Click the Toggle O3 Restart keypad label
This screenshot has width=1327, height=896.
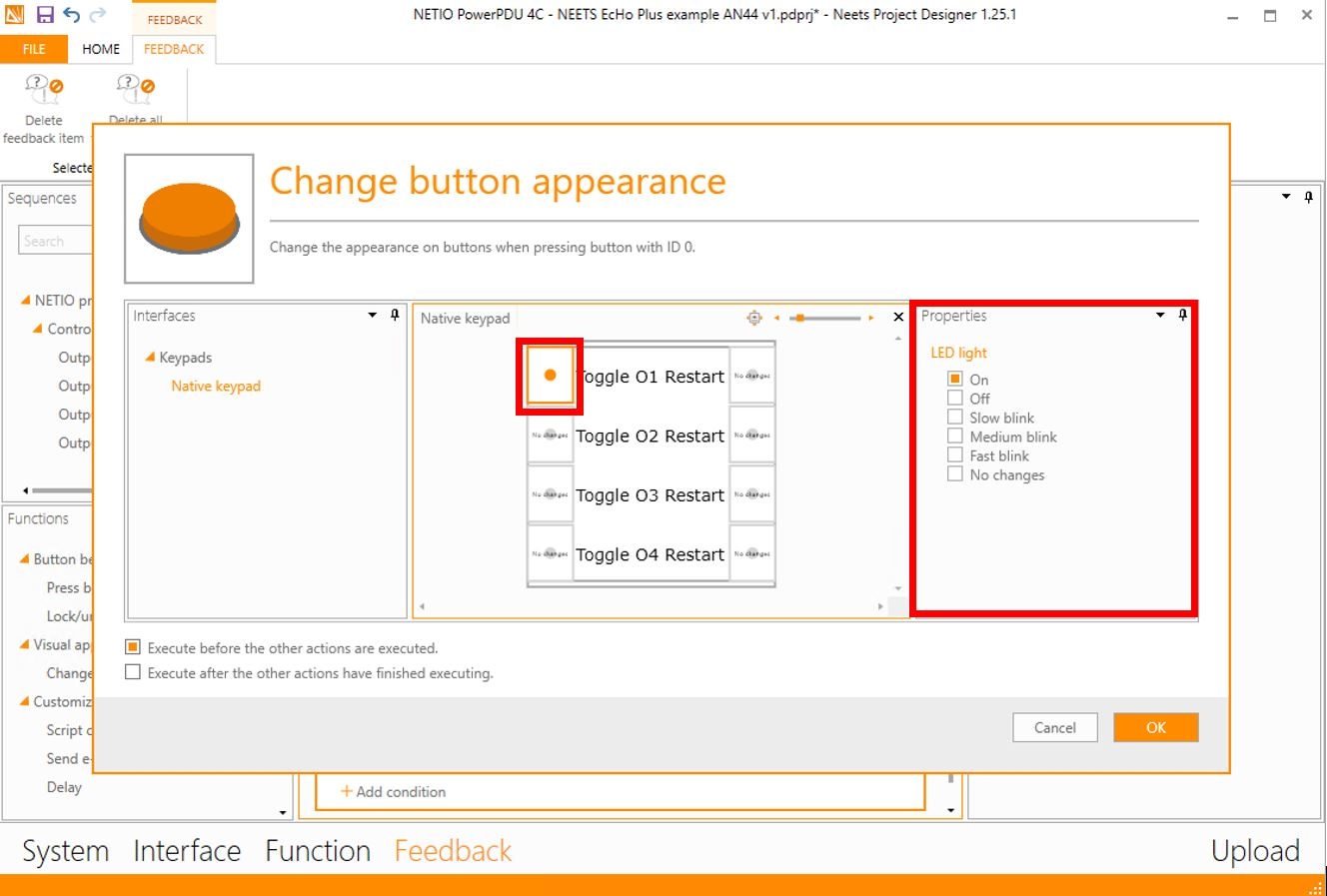tap(651, 494)
